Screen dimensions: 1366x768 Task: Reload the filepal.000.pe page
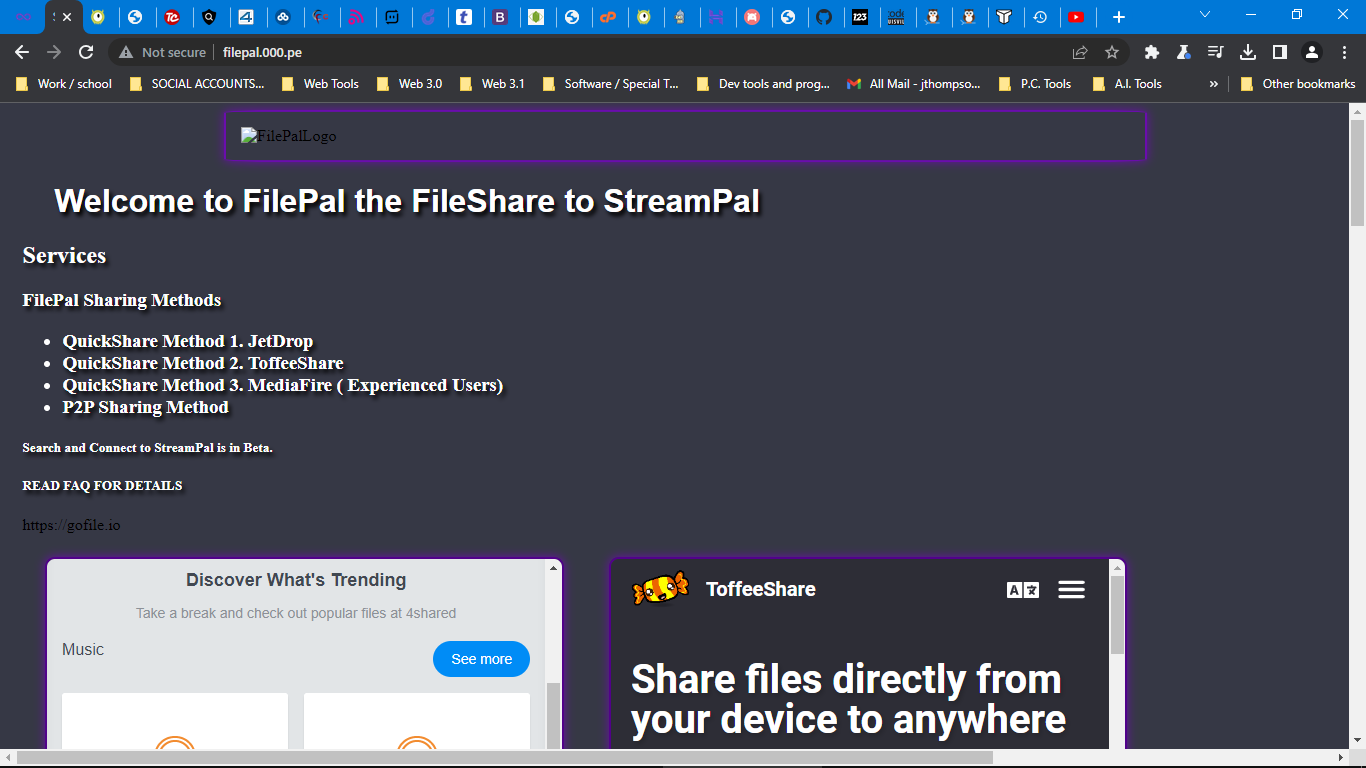(x=86, y=52)
